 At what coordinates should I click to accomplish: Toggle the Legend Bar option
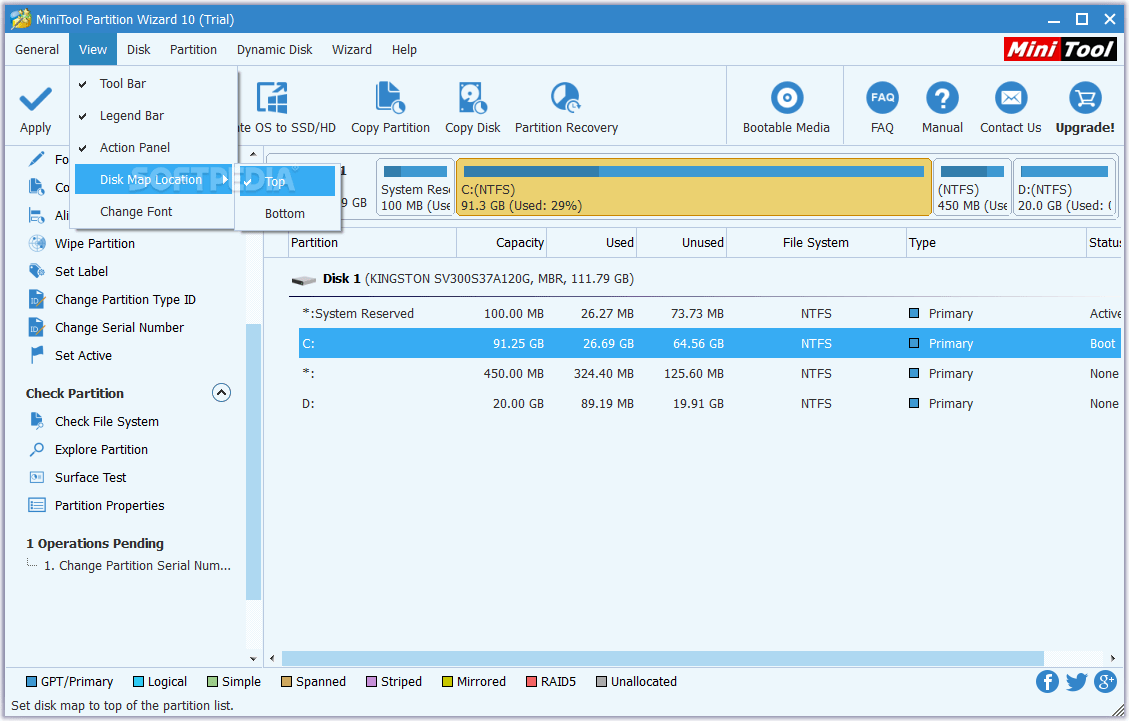[x=153, y=115]
